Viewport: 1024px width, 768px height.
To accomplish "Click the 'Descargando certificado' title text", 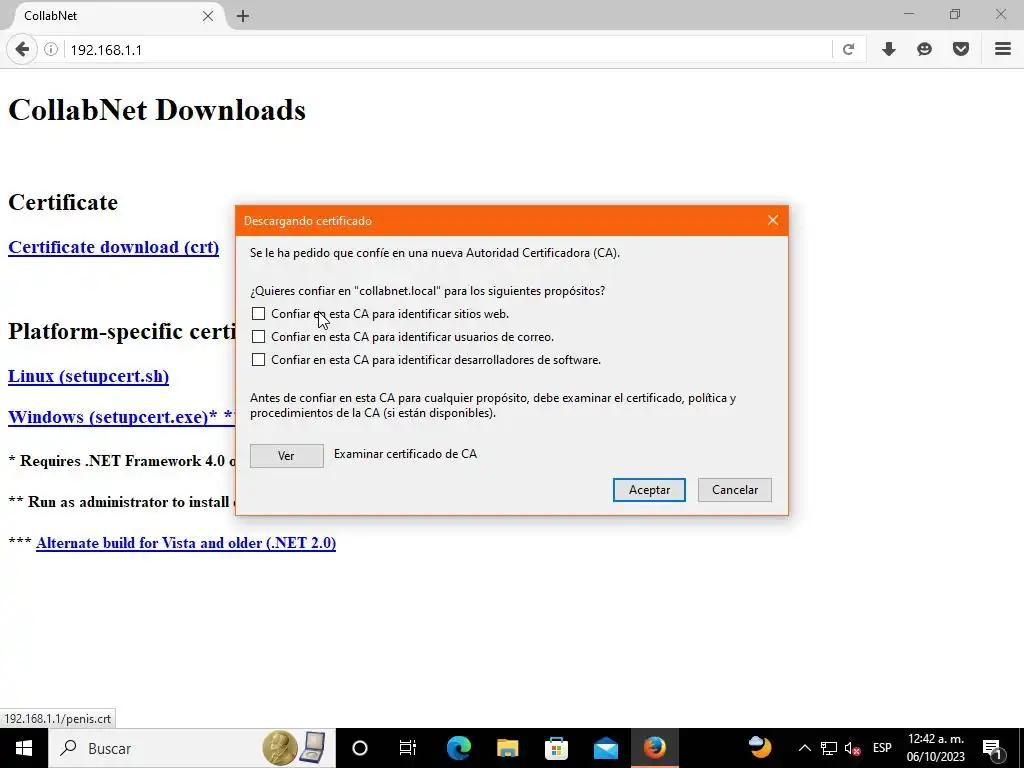I will coord(308,221).
